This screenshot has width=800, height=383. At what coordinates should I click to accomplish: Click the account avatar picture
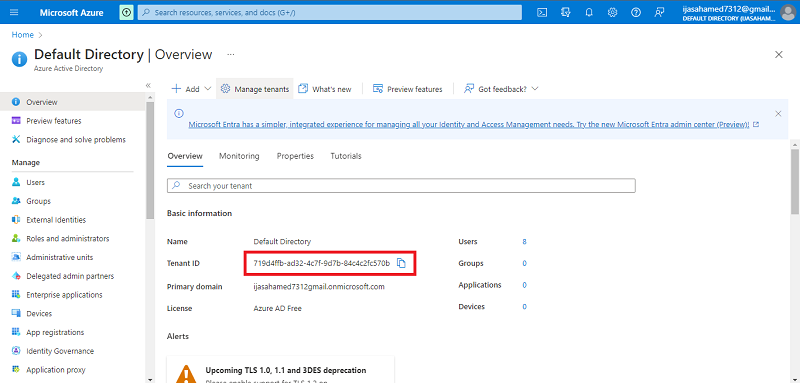pyautogui.click(x=788, y=12)
